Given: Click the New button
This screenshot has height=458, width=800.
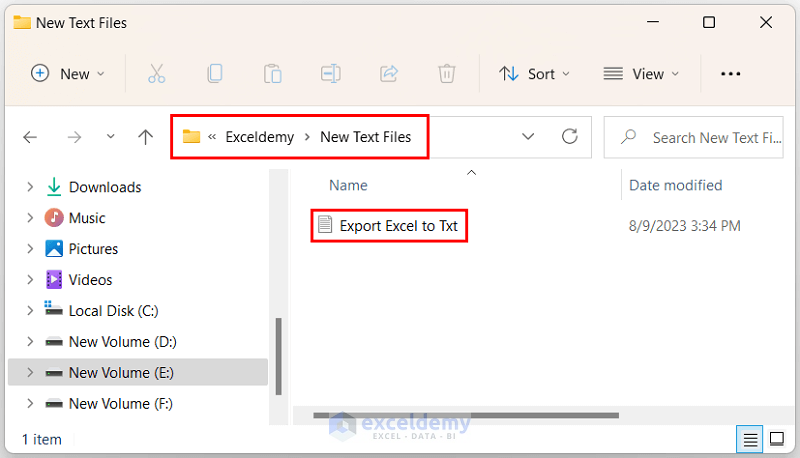Looking at the screenshot, I should pos(62,73).
